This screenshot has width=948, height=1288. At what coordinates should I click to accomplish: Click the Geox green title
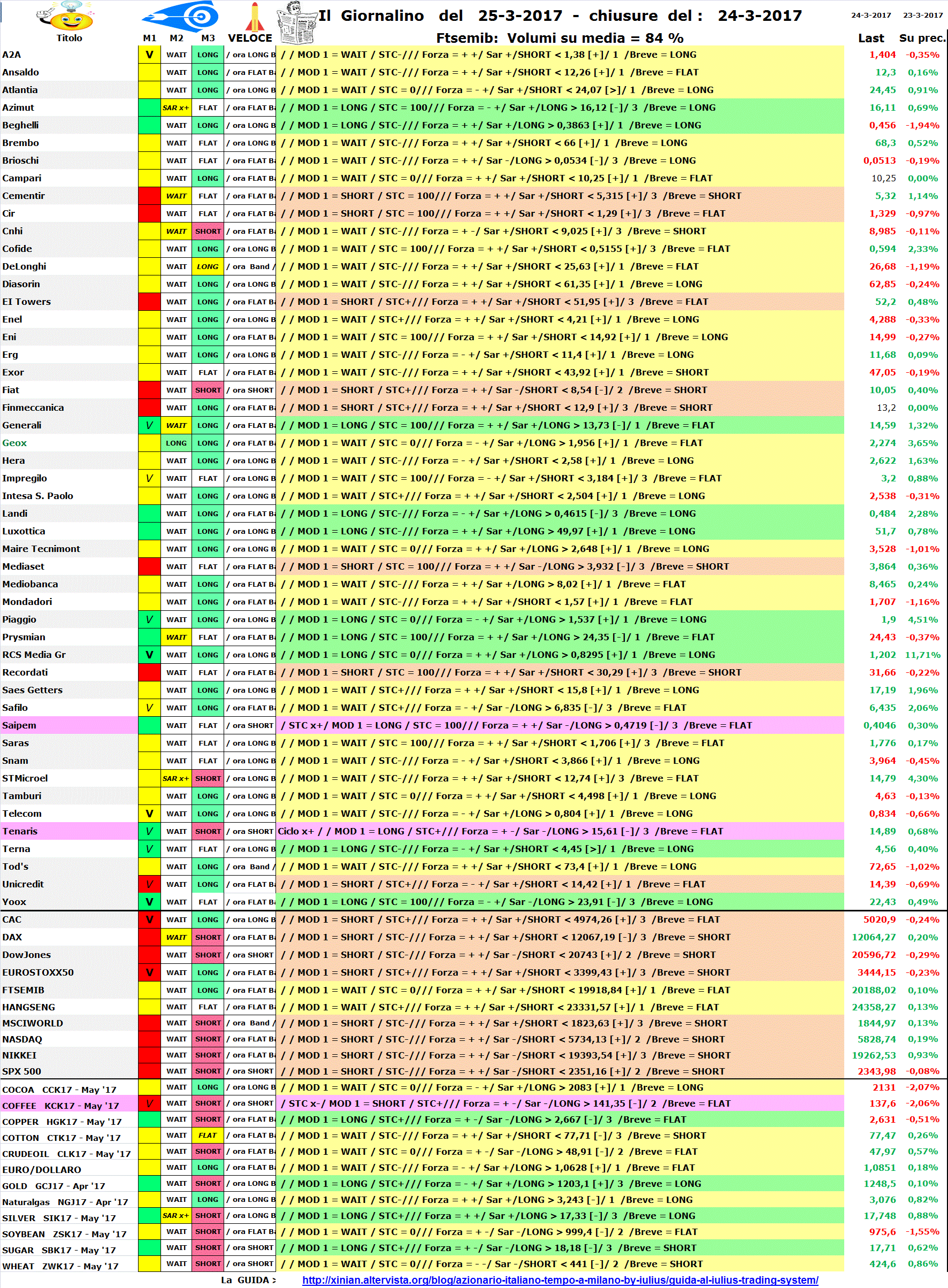click(x=14, y=443)
